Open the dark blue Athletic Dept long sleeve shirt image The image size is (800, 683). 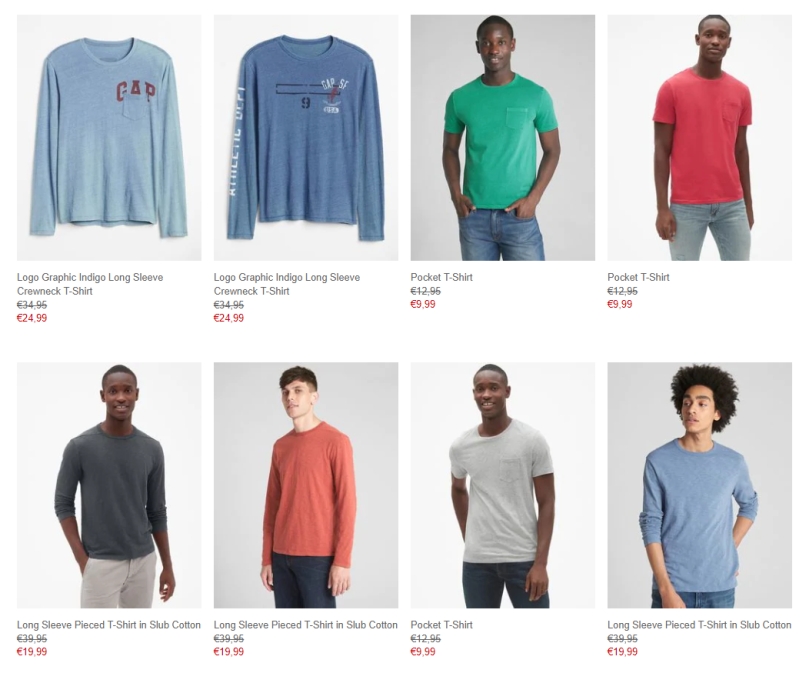click(x=306, y=138)
